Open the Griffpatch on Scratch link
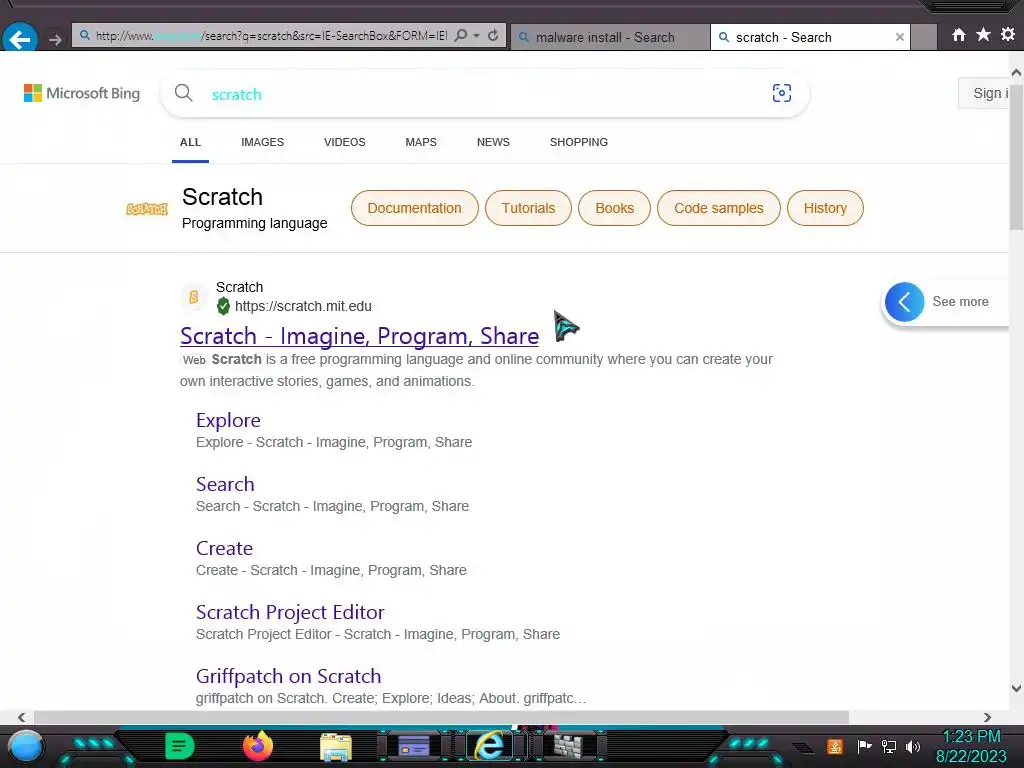Image resolution: width=1024 pixels, height=768 pixels. click(x=289, y=676)
